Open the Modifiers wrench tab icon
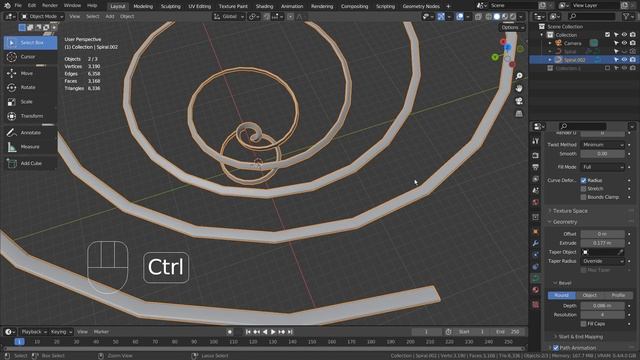The height and width of the screenshot is (360, 640). tap(536, 243)
